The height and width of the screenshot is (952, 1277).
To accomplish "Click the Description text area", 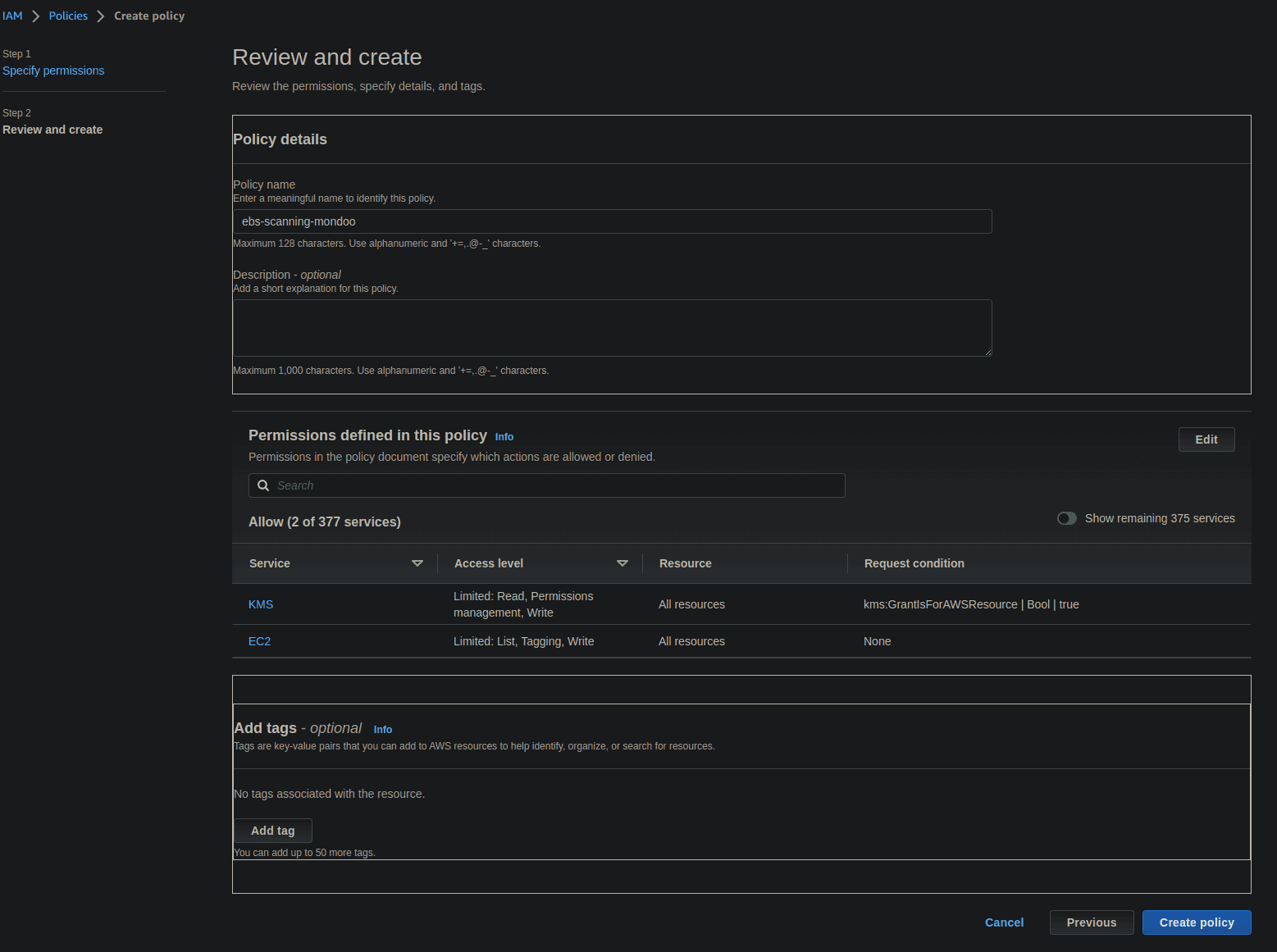I will 612,327.
